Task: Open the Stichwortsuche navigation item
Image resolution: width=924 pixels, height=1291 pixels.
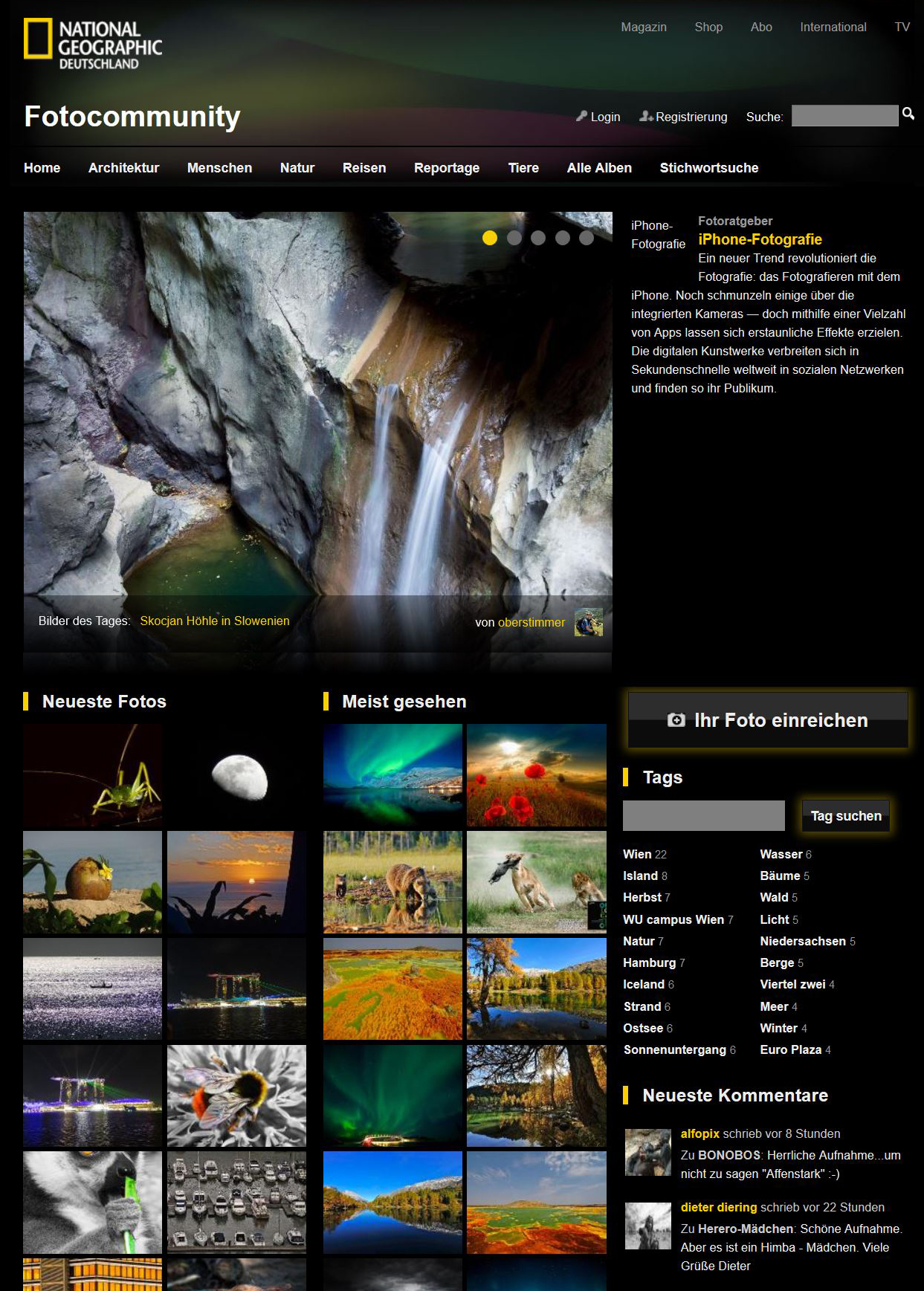Action: tap(708, 168)
